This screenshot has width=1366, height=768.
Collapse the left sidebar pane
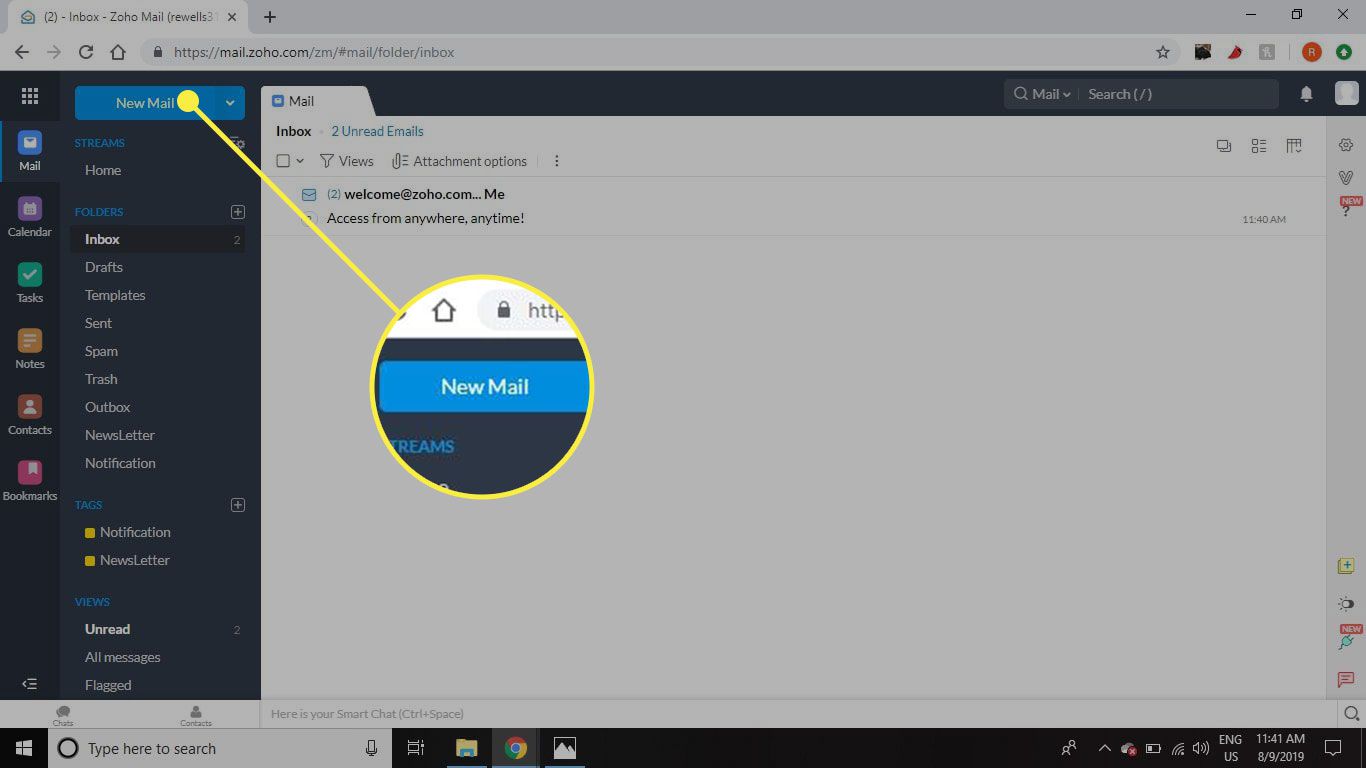[x=29, y=684]
